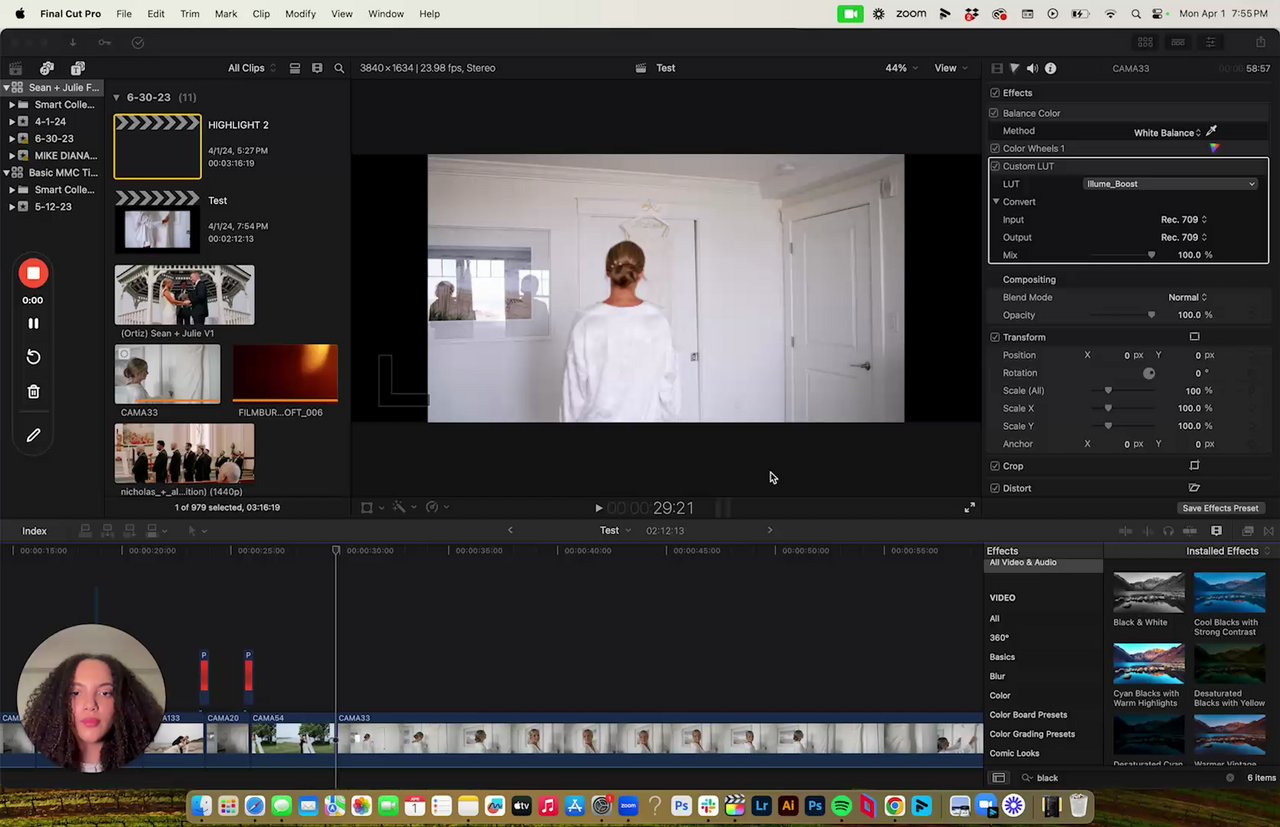Uncheck the Custom LUT effect
The width and height of the screenshot is (1280, 827).
point(994,166)
